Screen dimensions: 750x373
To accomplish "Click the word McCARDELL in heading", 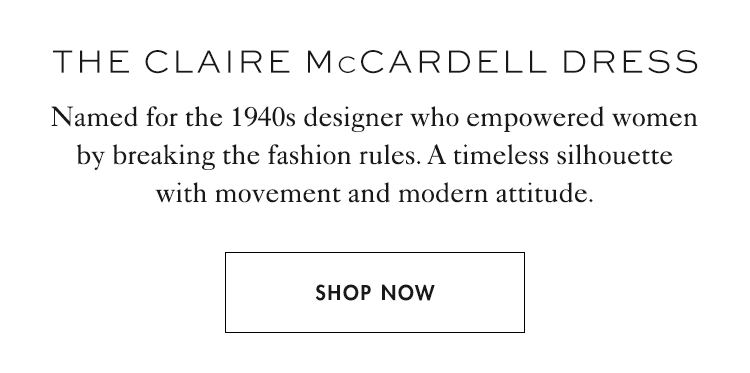I will (x=427, y=62).
